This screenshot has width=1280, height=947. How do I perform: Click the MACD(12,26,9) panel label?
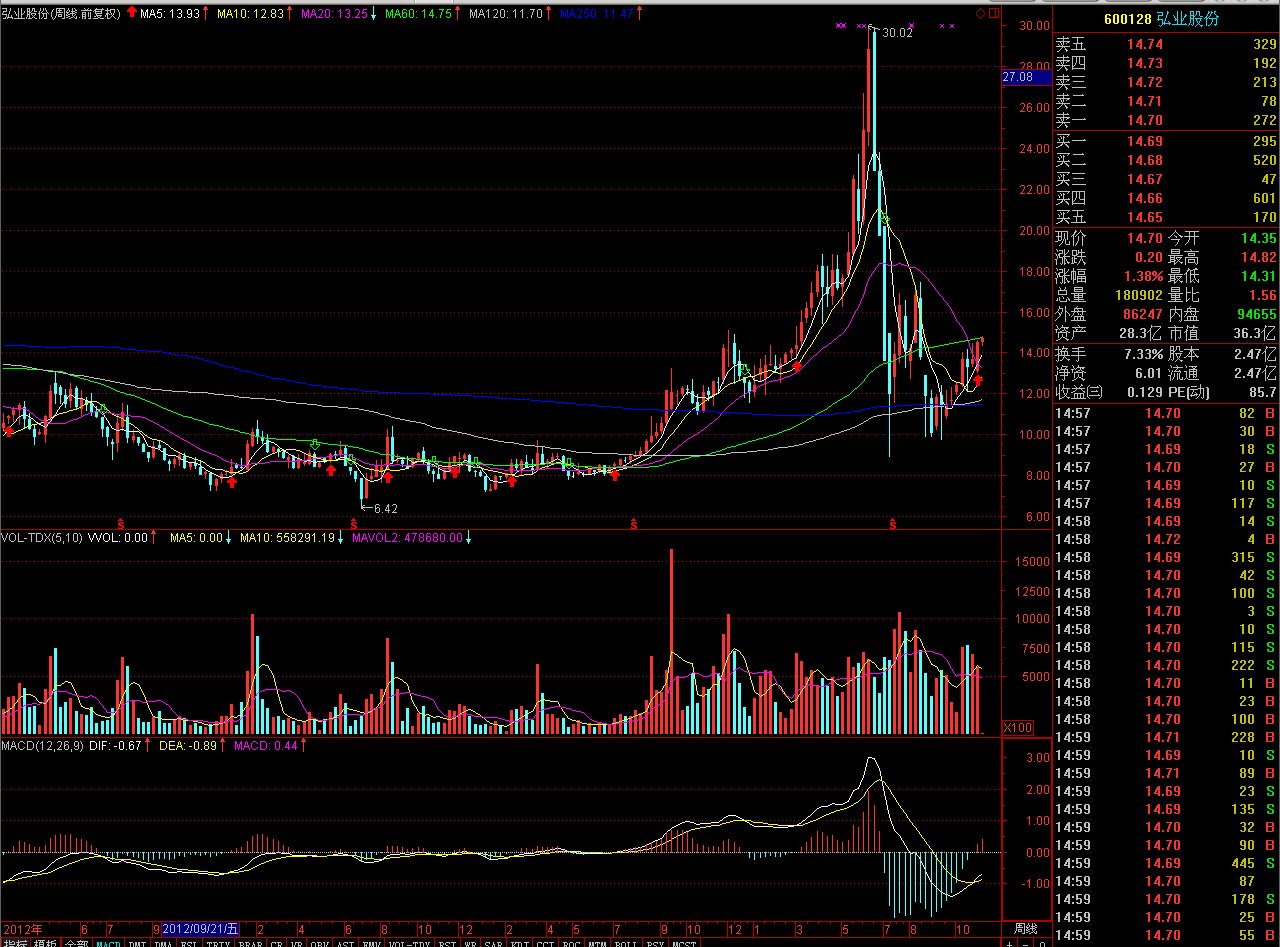coord(42,746)
